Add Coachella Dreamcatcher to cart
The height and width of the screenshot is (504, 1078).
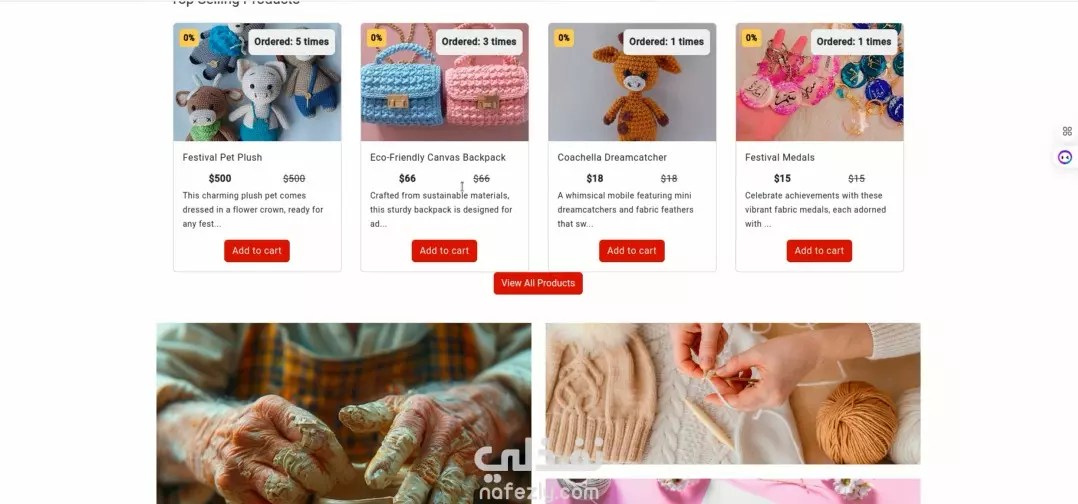pyautogui.click(x=631, y=251)
